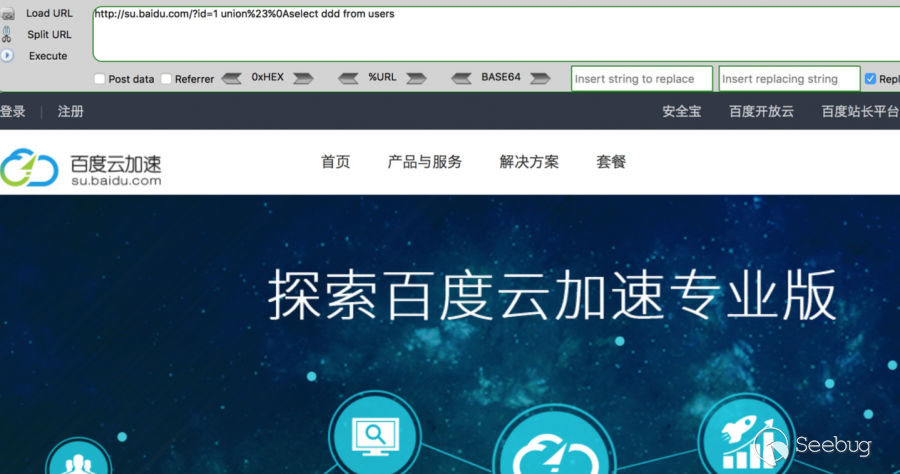
Task: Click the monitor search circle icon
Action: [375, 436]
